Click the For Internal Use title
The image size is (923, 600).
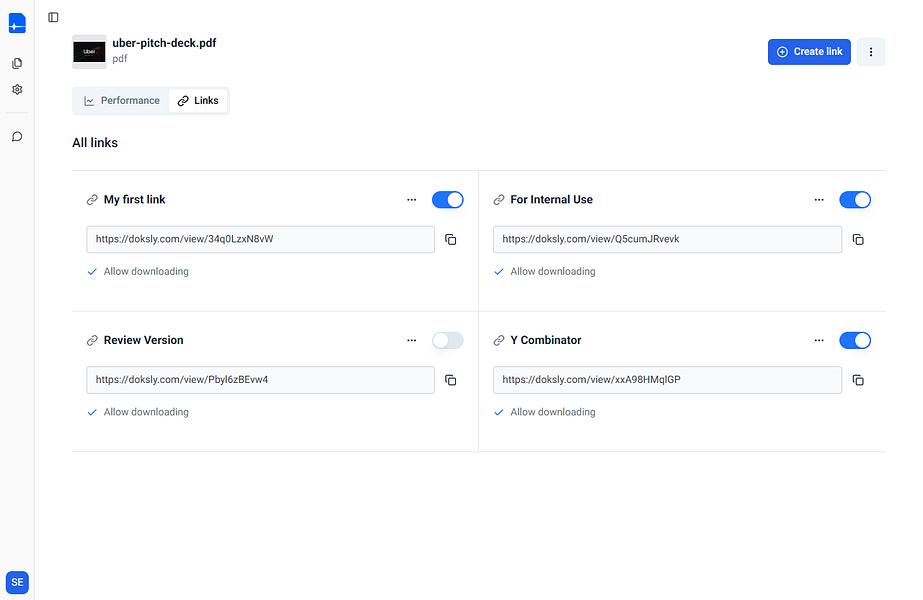552,200
